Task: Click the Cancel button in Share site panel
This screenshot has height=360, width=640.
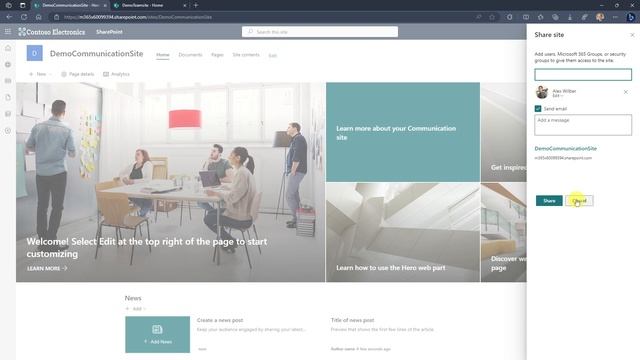Action: pyautogui.click(x=579, y=201)
